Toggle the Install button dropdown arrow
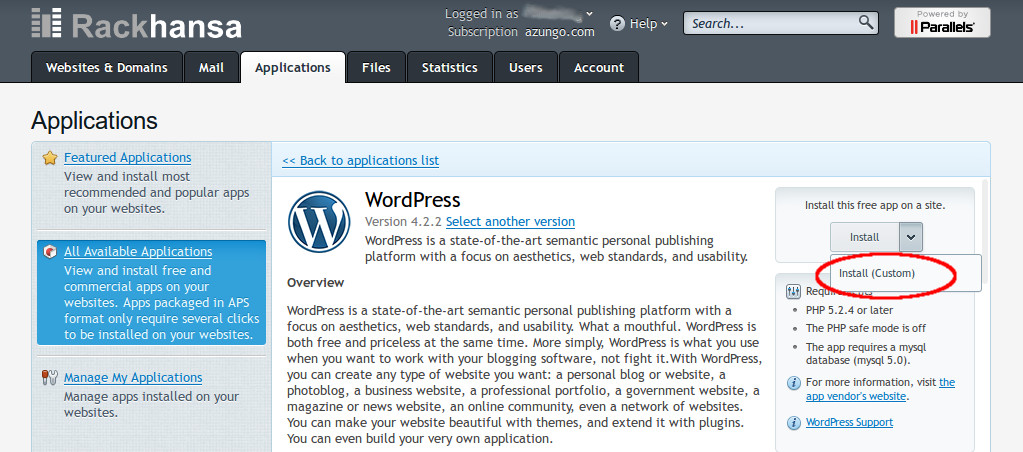This screenshot has width=1023, height=452. click(911, 237)
